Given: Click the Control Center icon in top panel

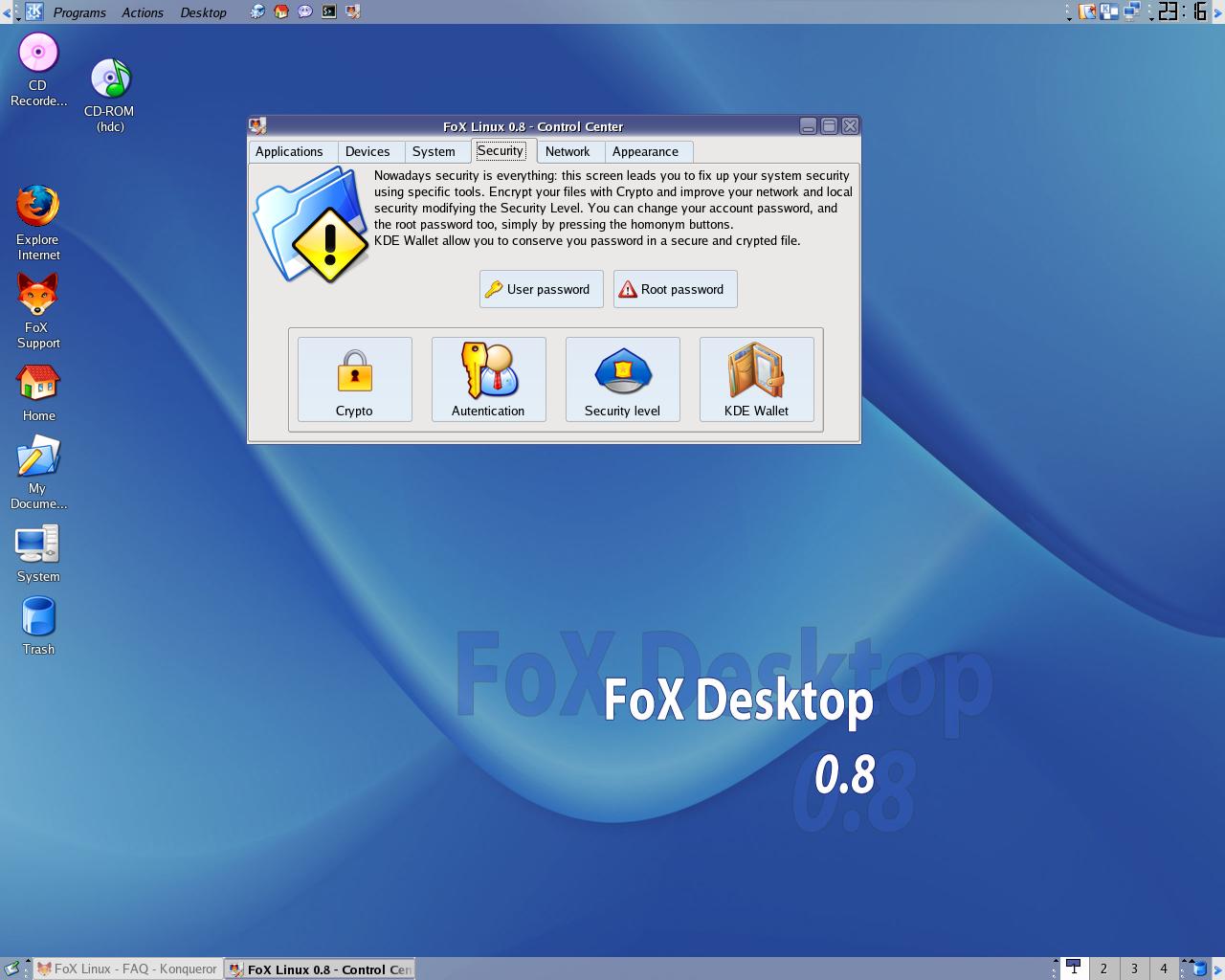Looking at the screenshot, I should (353, 11).
